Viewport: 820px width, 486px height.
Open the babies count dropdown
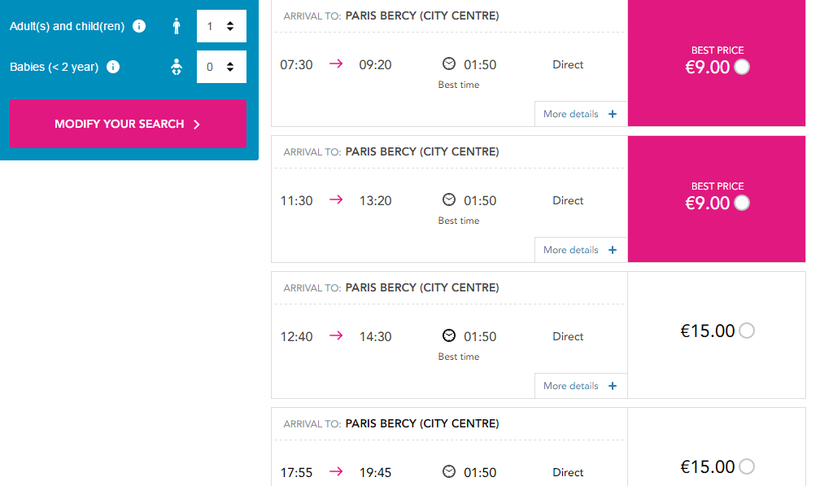click(x=221, y=67)
